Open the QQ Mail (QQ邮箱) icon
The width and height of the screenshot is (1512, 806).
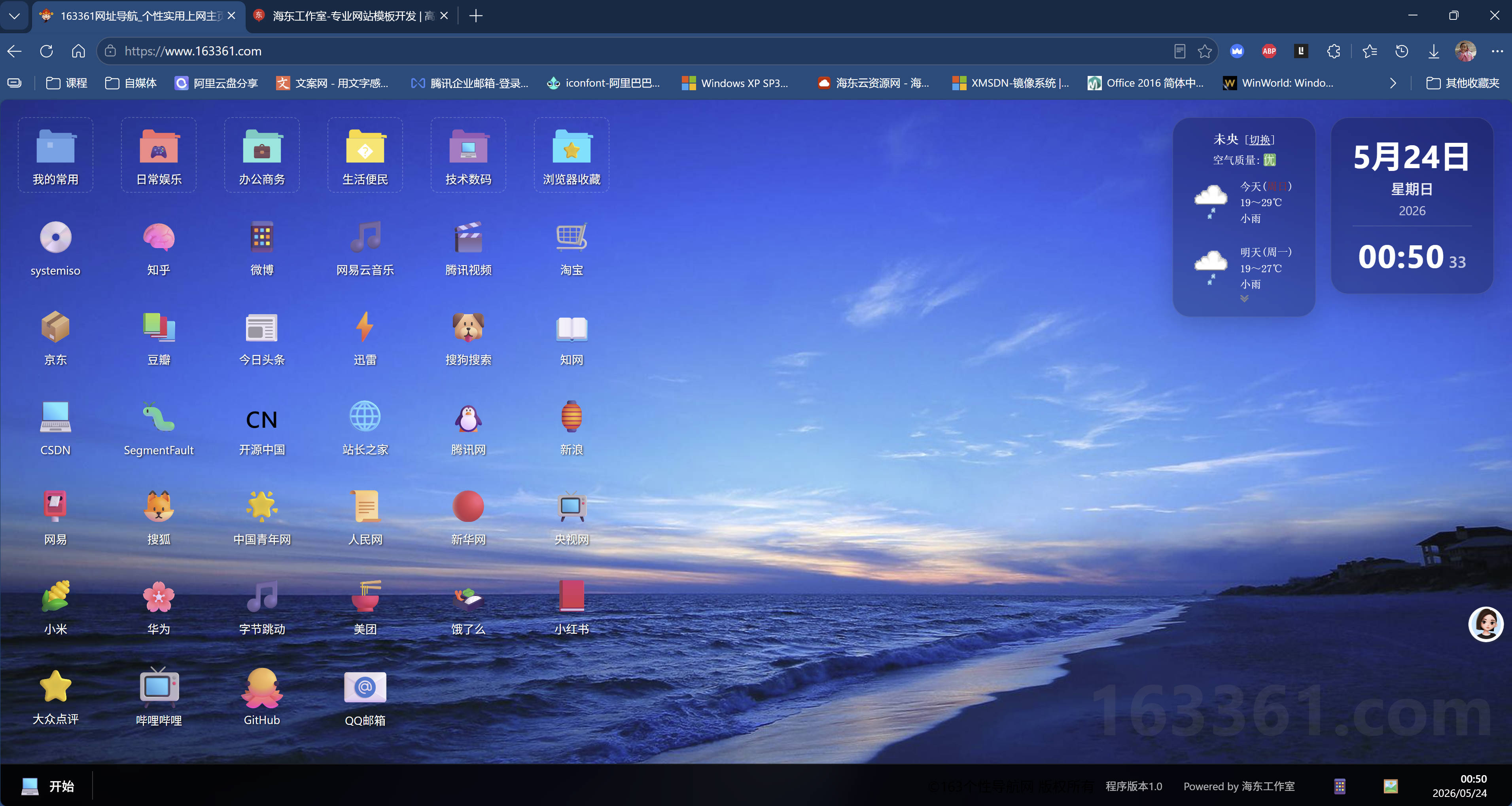(x=365, y=687)
